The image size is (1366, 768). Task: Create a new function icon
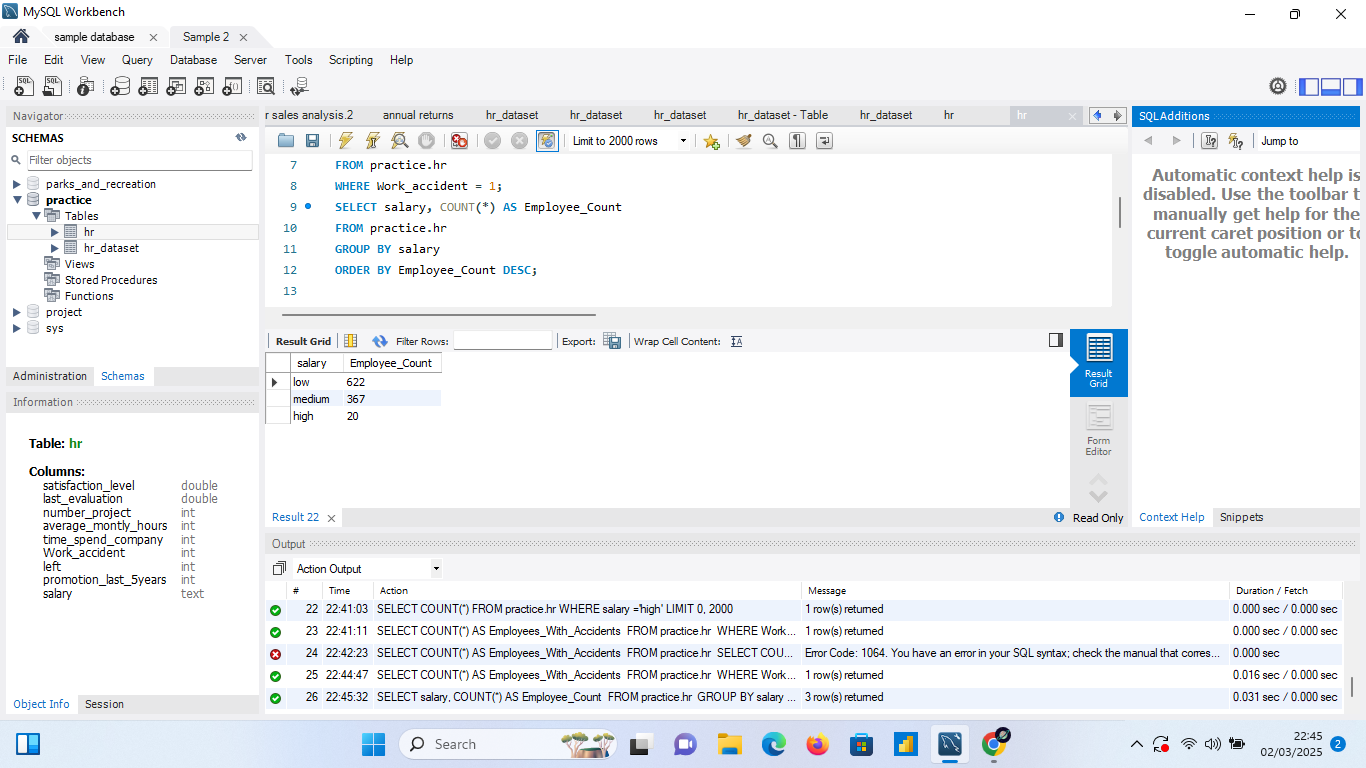pos(232,87)
